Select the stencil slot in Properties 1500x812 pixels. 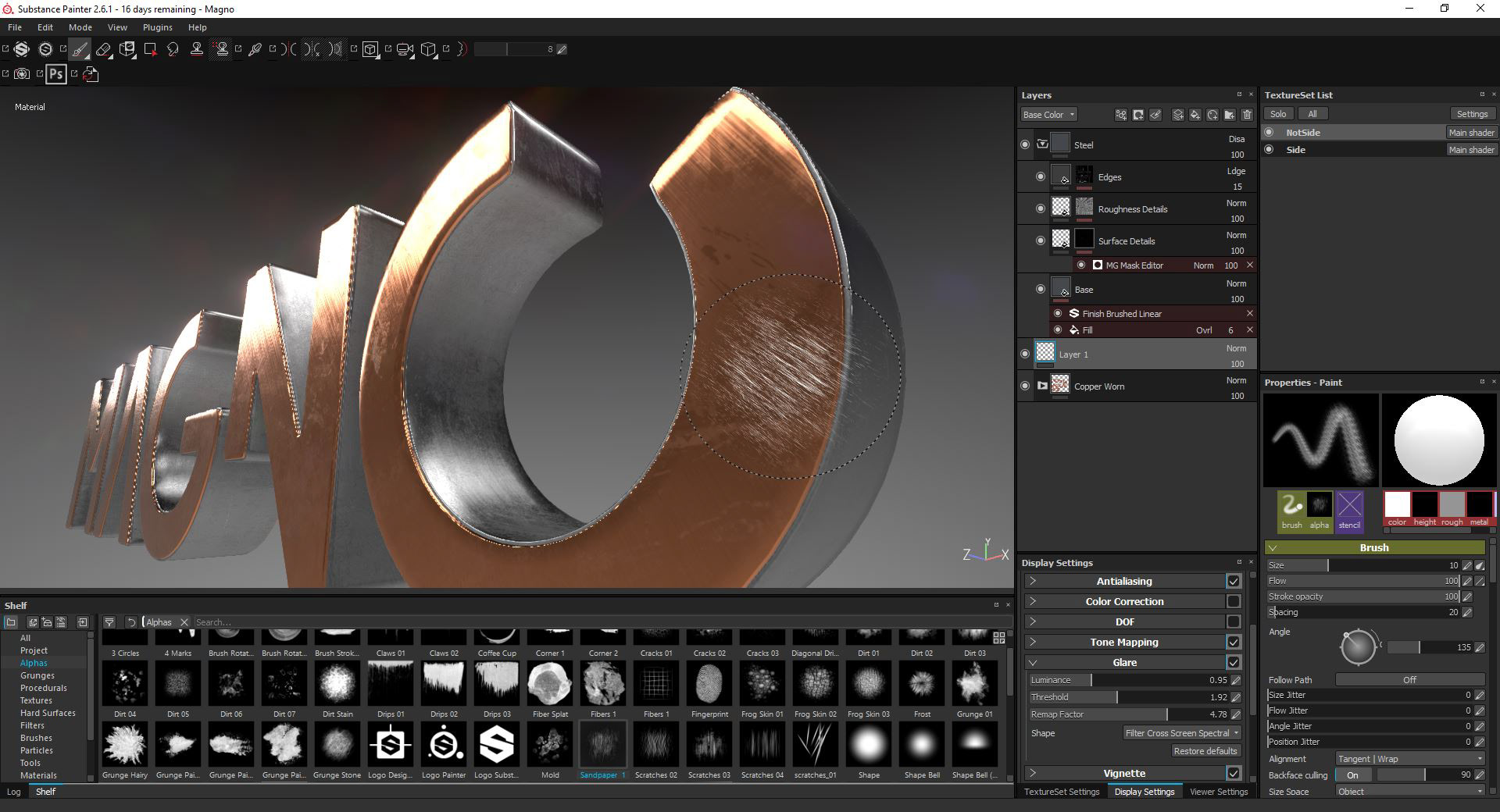coord(1349,511)
